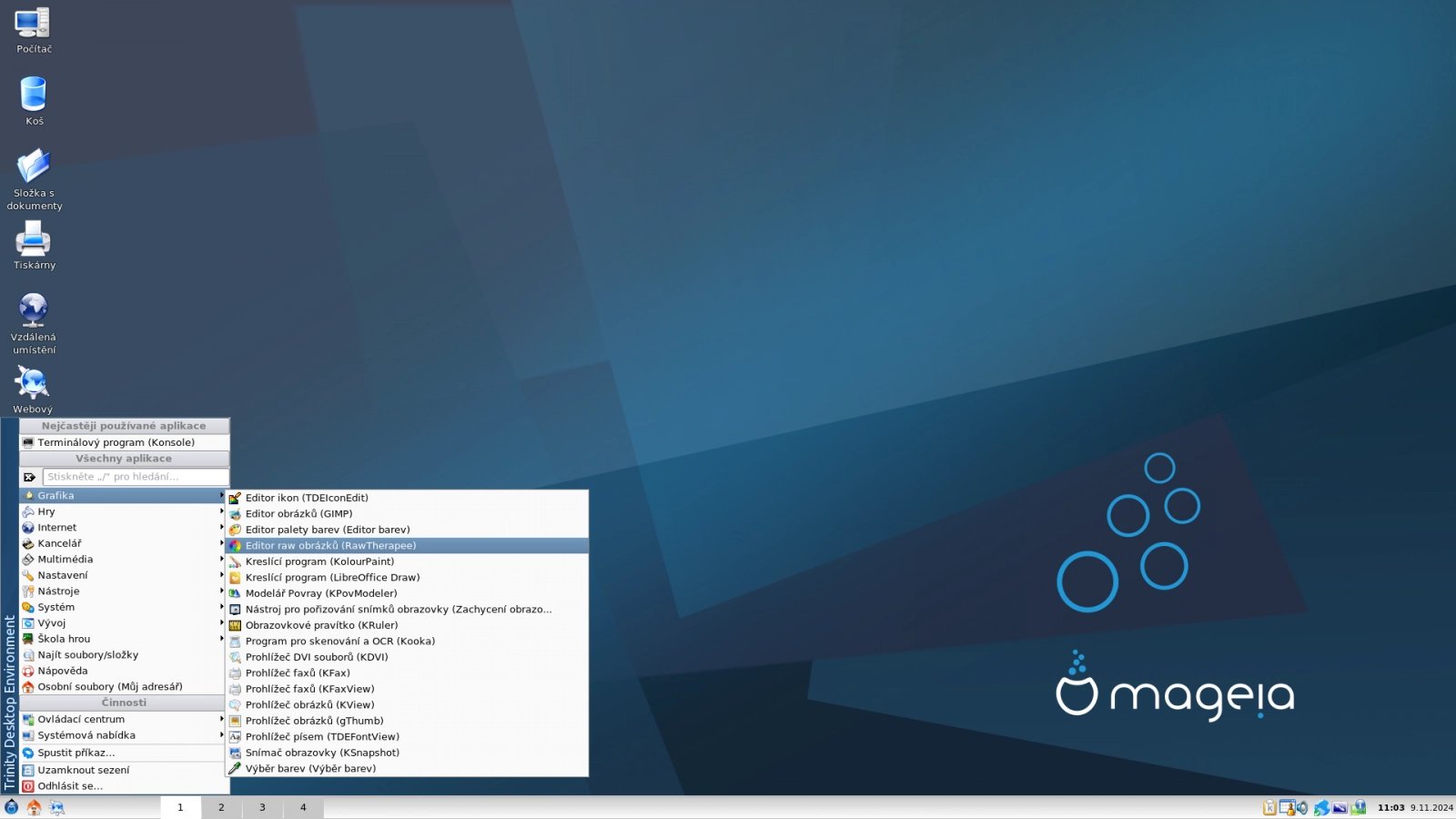Open the Webový browser desktop icon
The image size is (1456, 819).
(x=33, y=389)
